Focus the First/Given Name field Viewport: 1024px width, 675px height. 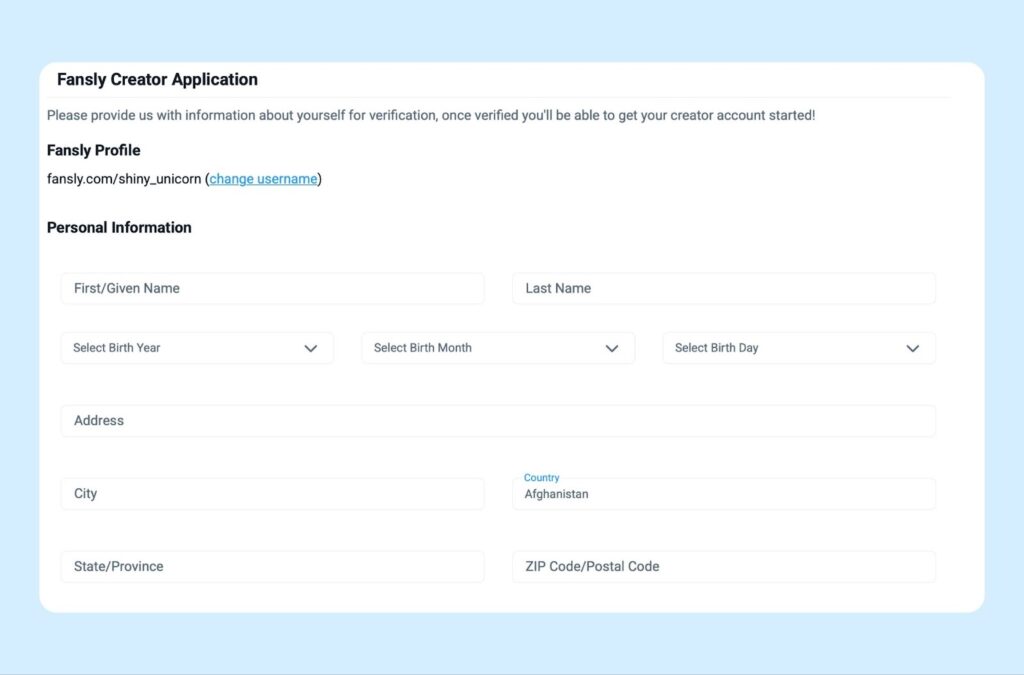270,288
